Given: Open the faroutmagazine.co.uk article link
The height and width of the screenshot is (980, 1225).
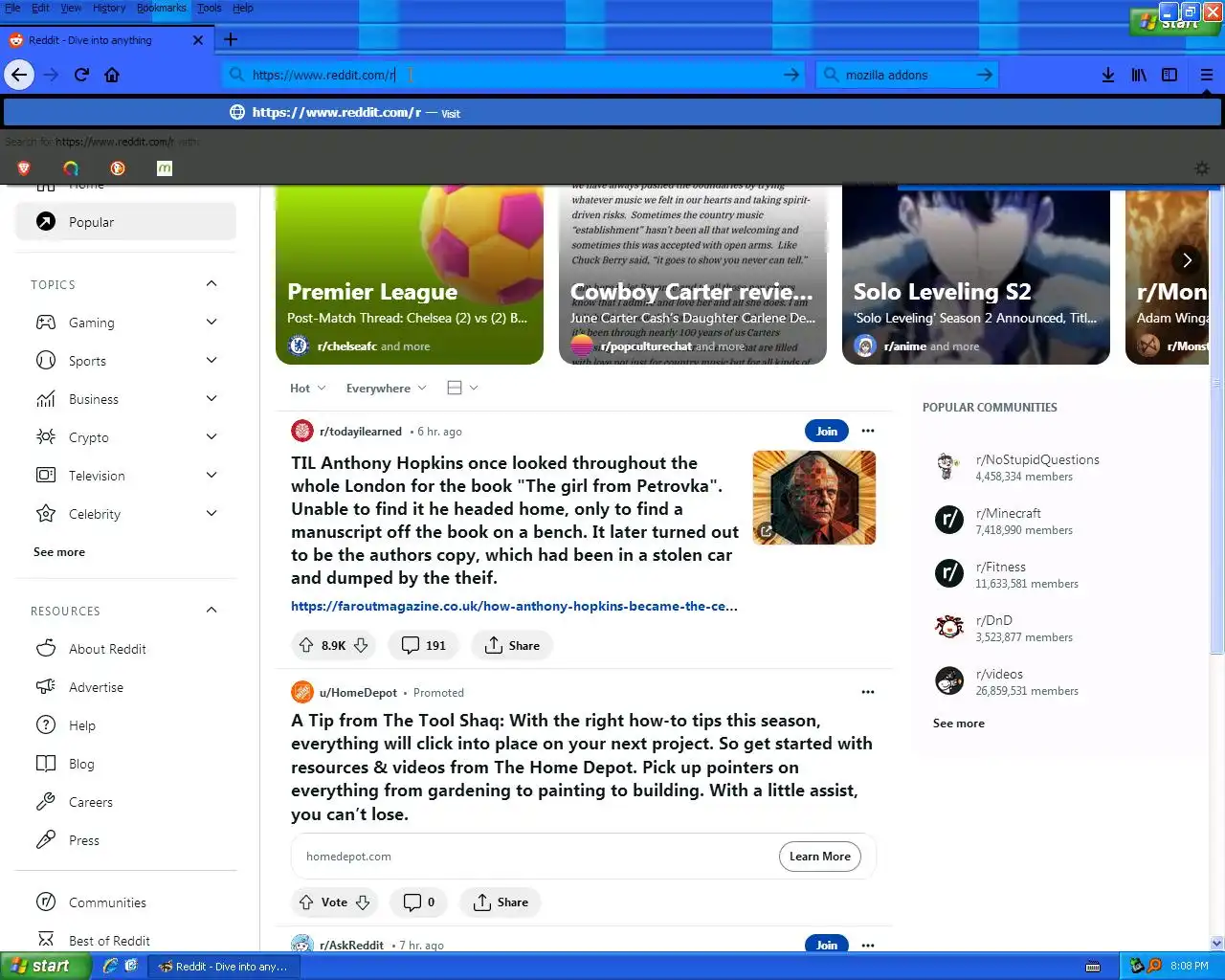Looking at the screenshot, I should click(x=514, y=606).
